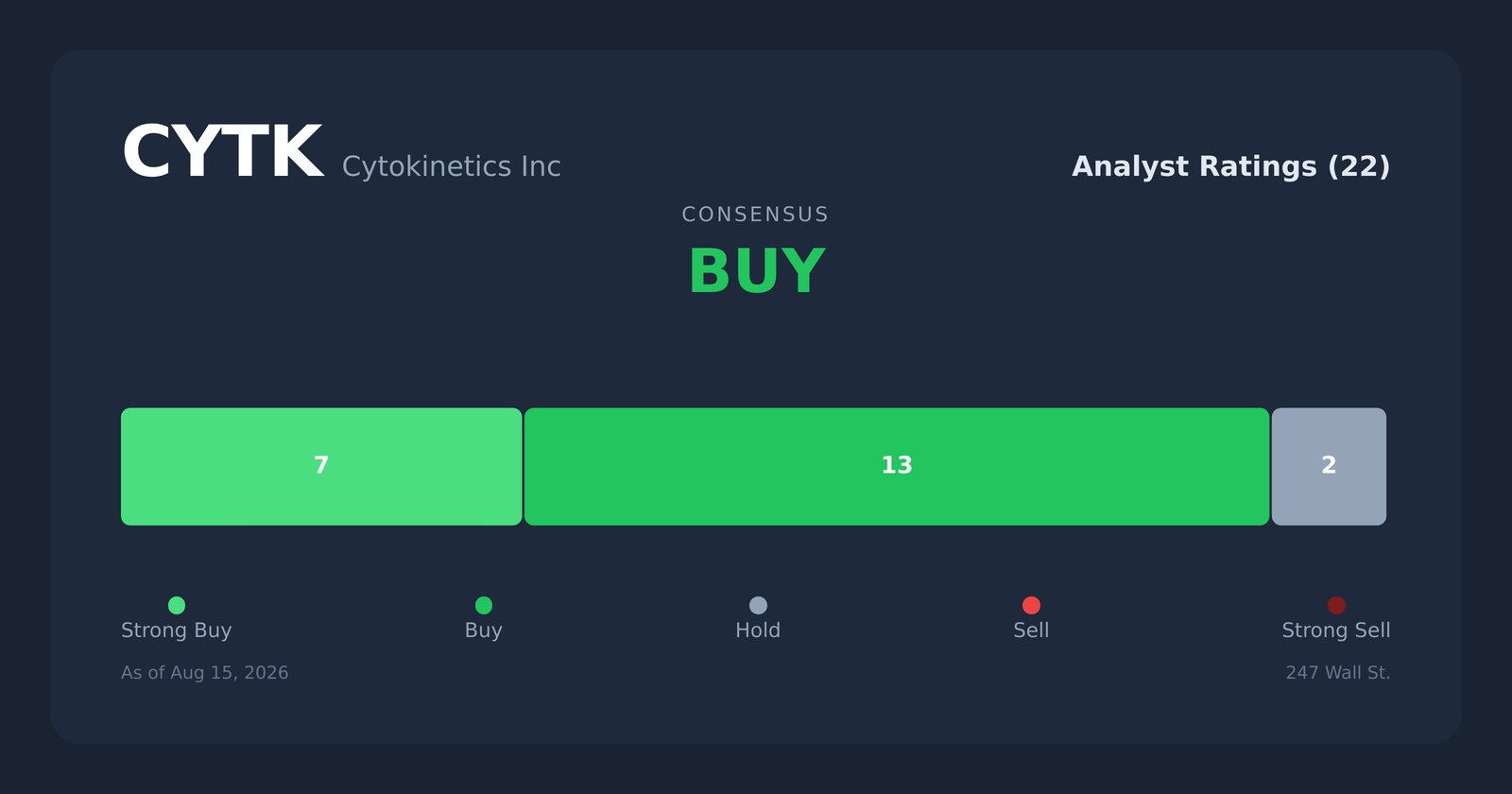Click the CYTK ticker symbol
1512x794 pixels.
point(222,153)
